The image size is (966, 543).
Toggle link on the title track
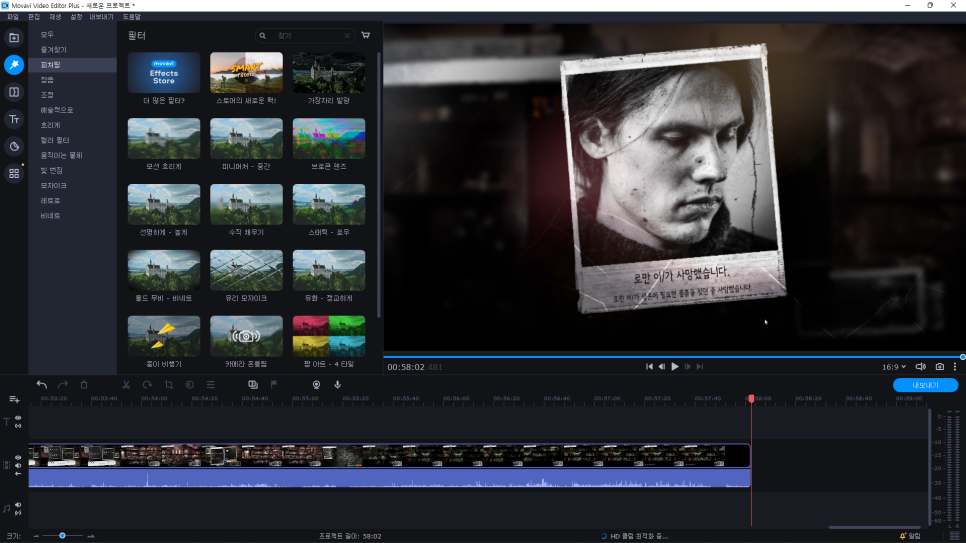click(18, 425)
